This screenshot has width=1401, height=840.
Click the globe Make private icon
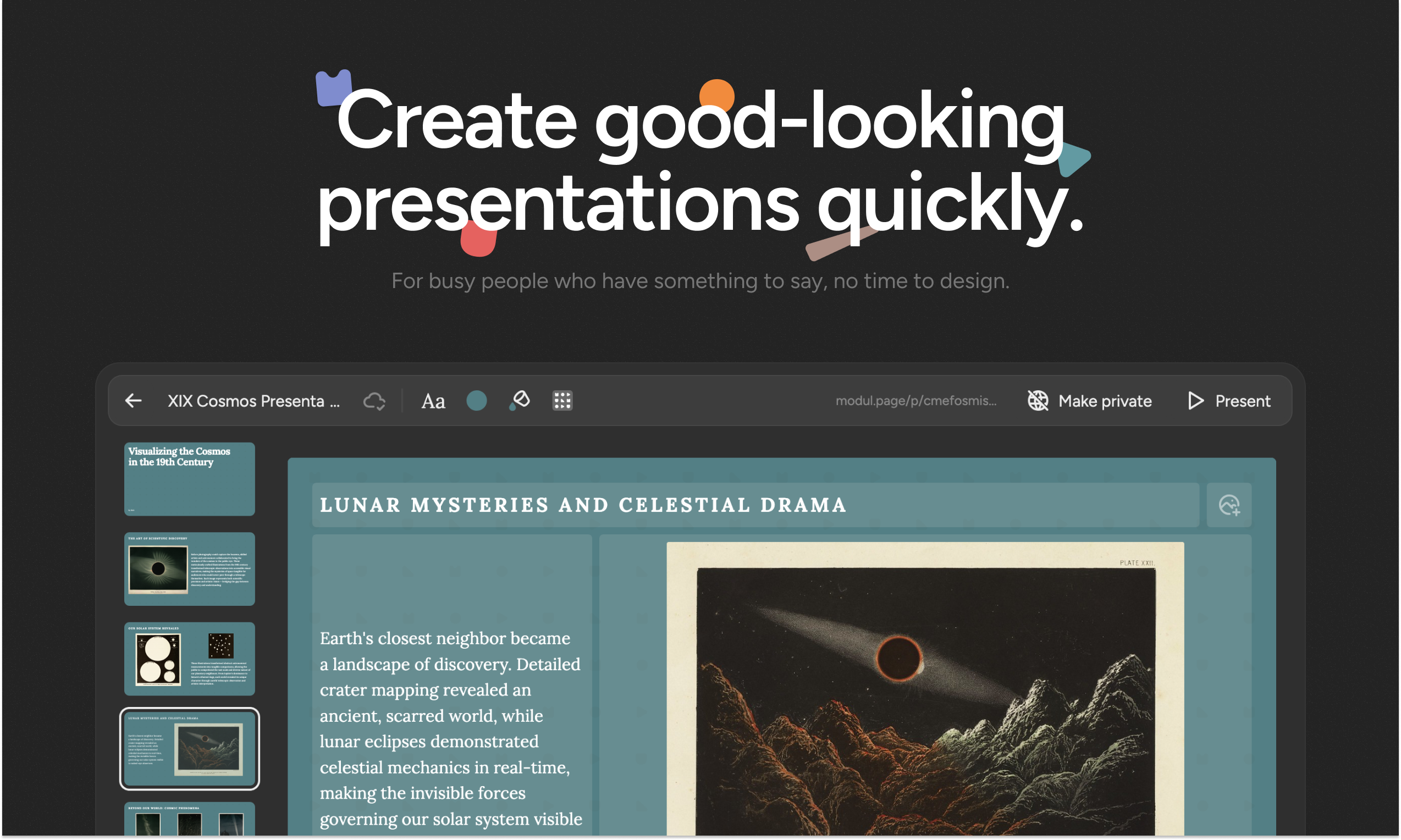point(1038,401)
